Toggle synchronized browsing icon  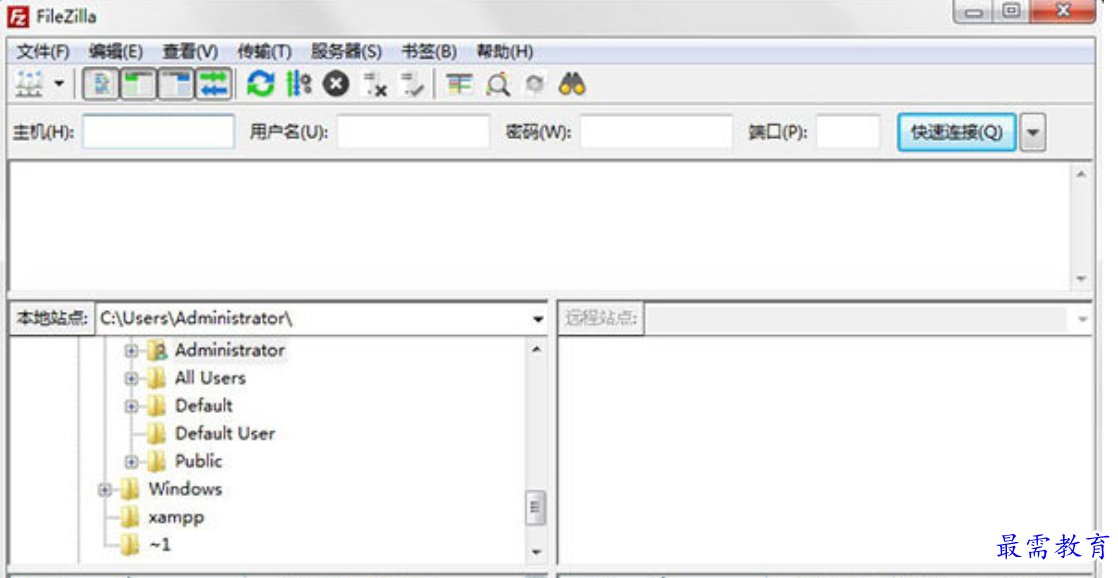(x=535, y=84)
